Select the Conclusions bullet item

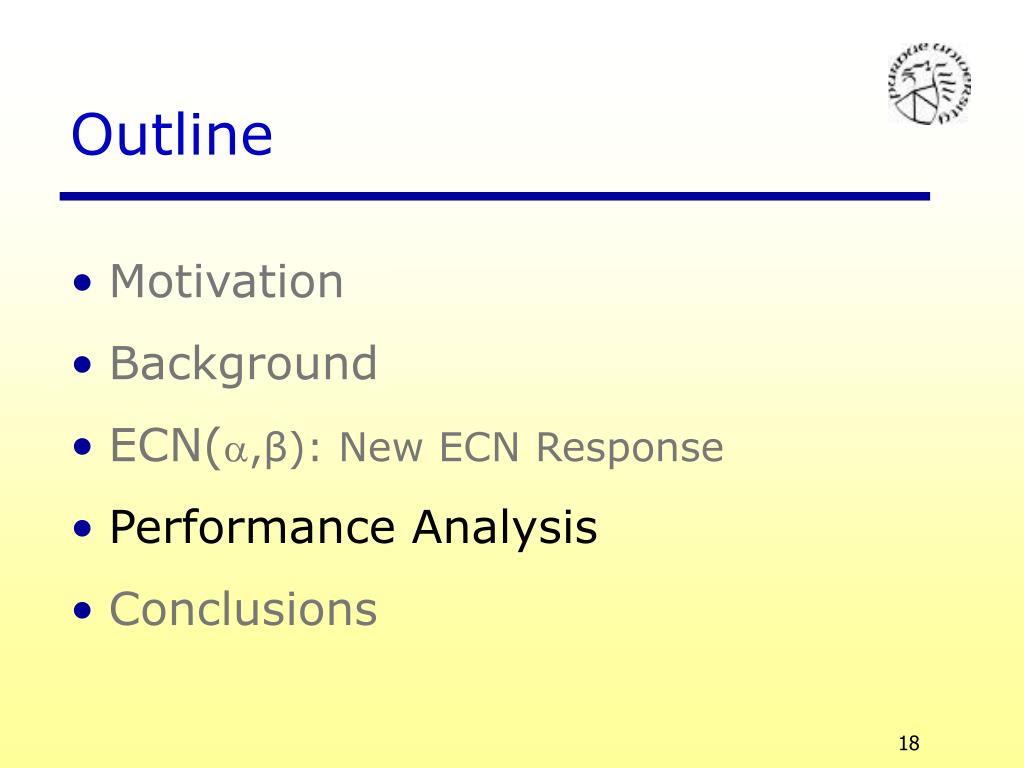click(x=243, y=609)
